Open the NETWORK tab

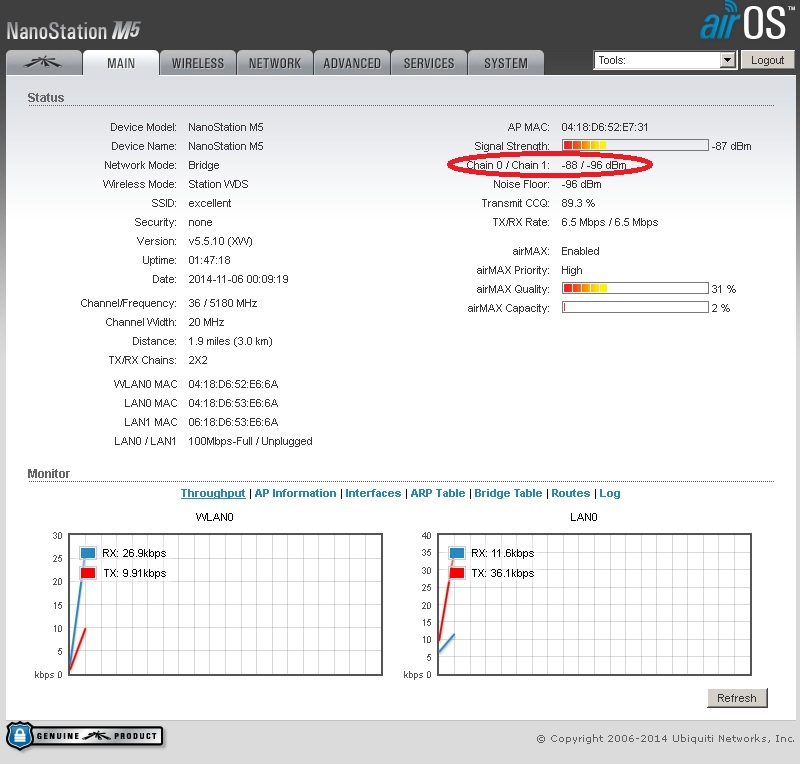click(275, 63)
